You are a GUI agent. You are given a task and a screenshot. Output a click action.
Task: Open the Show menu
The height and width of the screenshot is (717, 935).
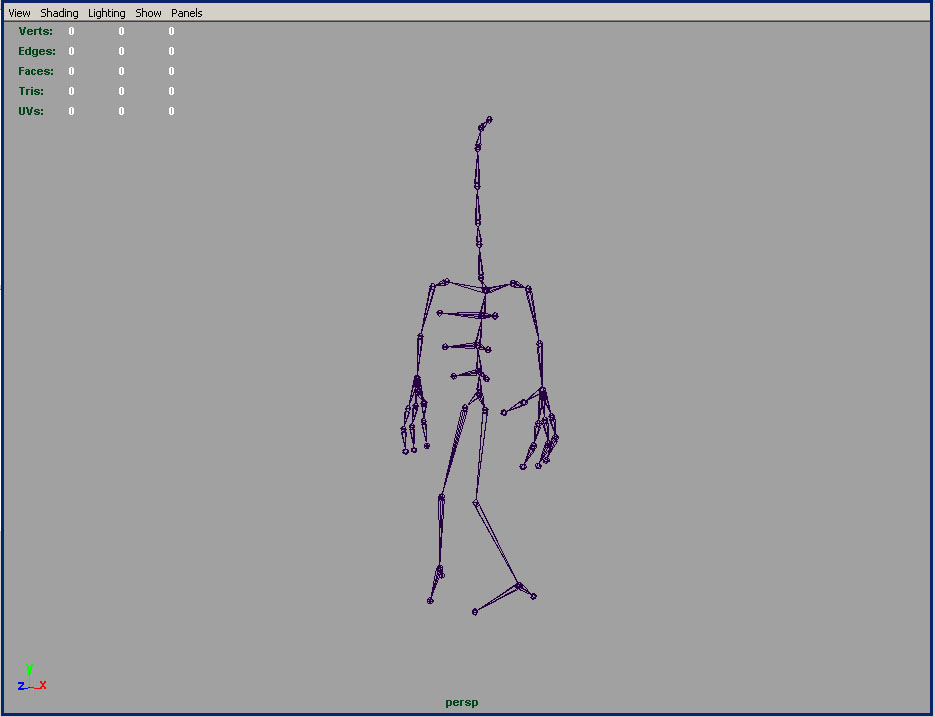148,13
